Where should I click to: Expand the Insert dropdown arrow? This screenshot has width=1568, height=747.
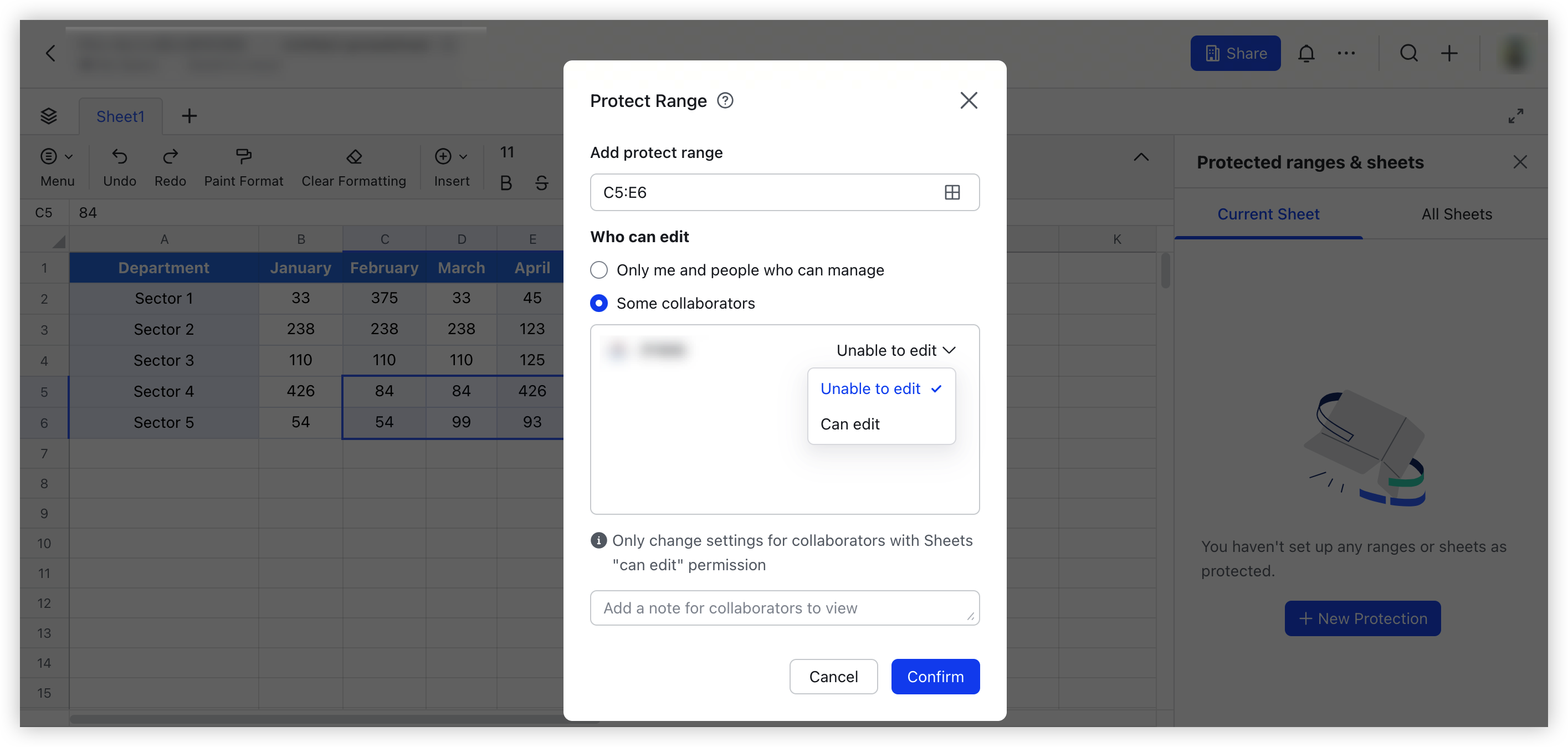click(x=463, y=156)
